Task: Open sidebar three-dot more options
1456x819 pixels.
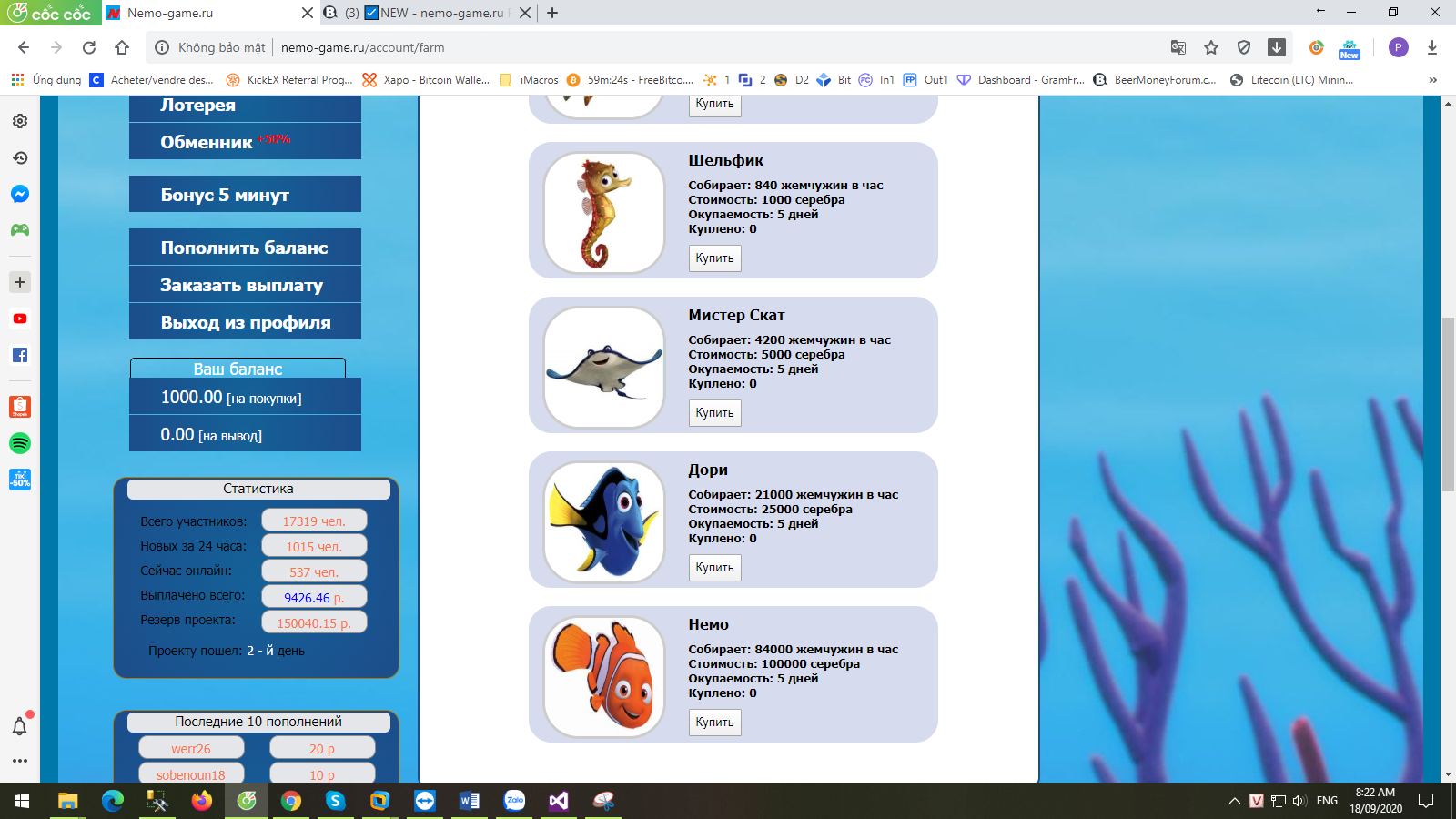Action: coord(20,761)
